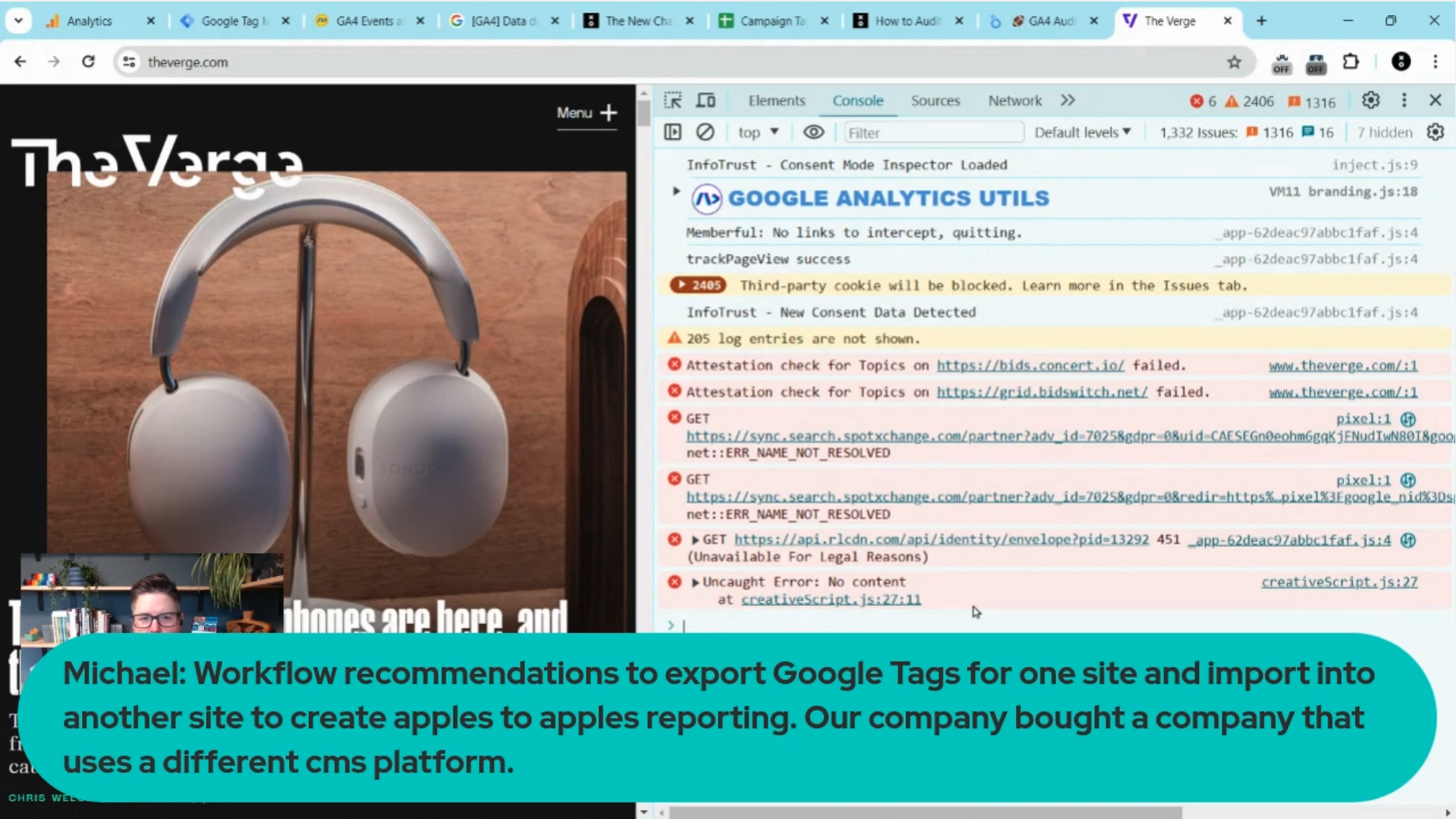Open Chrome profile avatar

(x=1401, y=62)
